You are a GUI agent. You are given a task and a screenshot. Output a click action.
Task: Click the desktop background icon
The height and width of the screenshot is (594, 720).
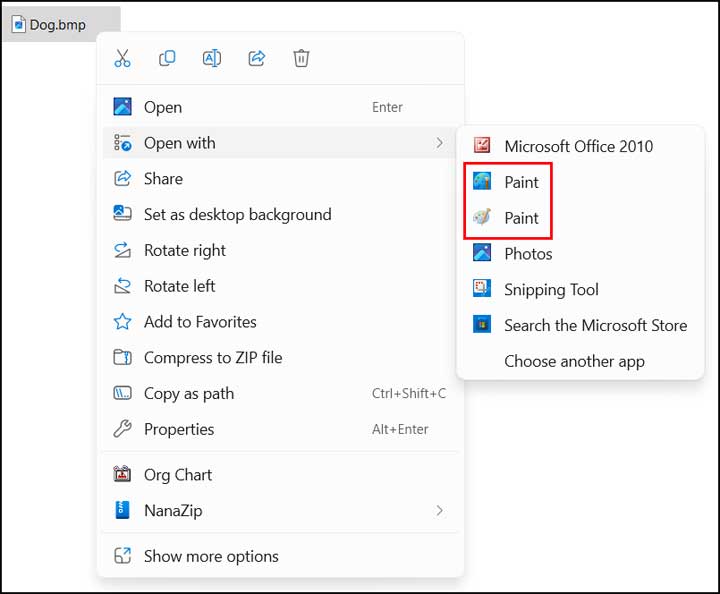click(x=122, y=213)
